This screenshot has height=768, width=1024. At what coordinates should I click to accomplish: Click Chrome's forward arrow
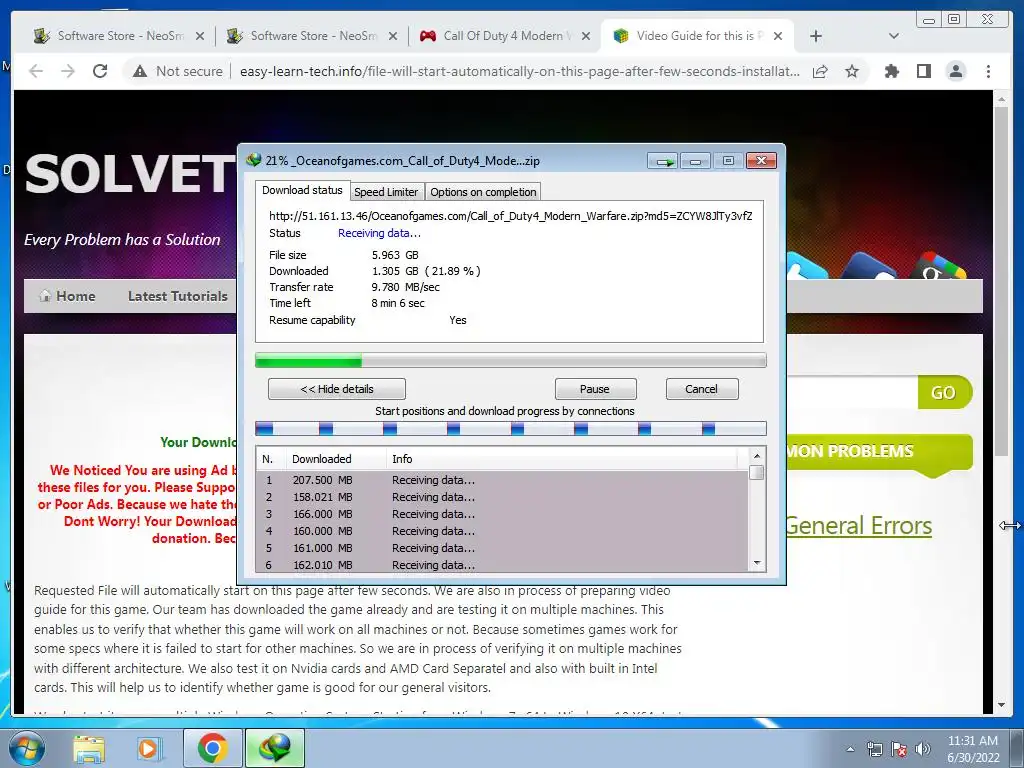click(x=68, y=71)
